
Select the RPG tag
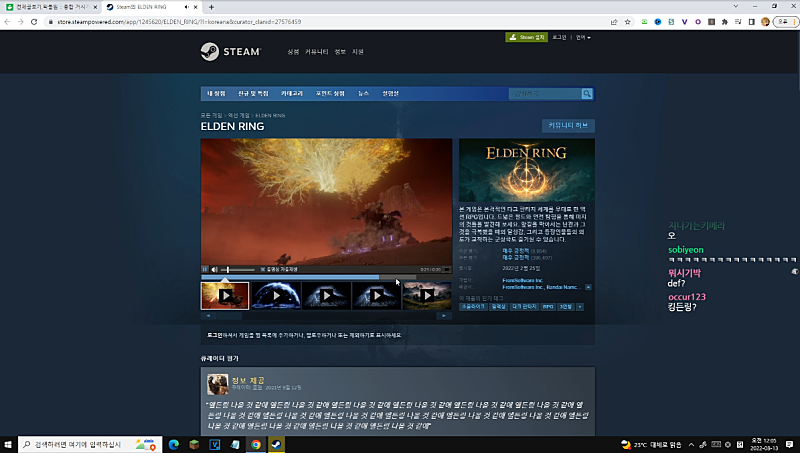547,307
